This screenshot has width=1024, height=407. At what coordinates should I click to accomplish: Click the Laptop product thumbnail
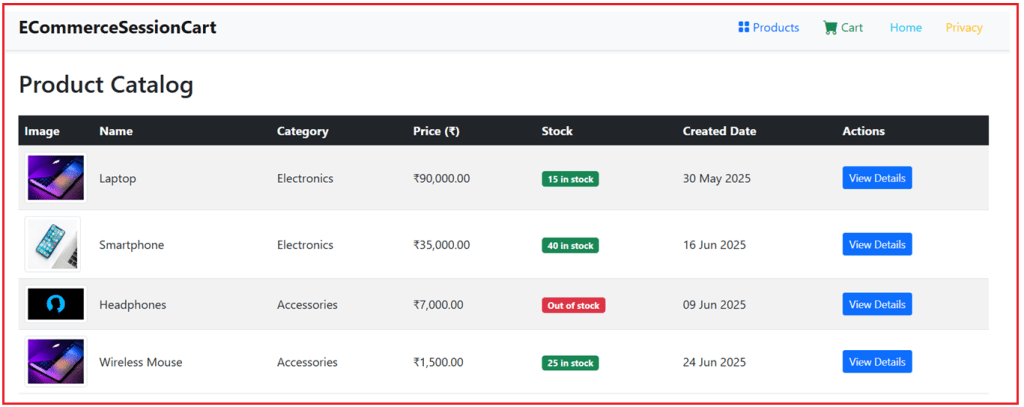(x=56, y=178)
